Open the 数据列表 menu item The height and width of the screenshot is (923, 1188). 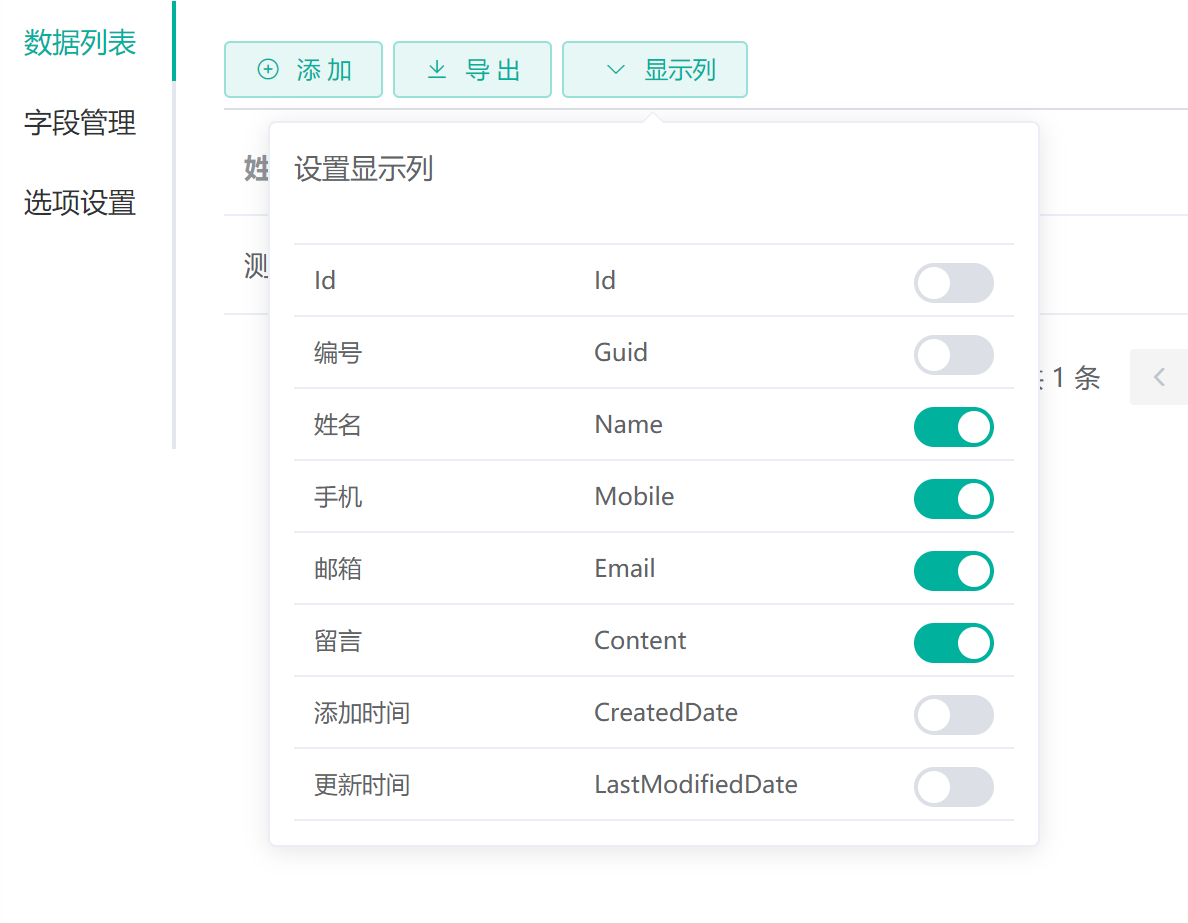pos(80,43)
